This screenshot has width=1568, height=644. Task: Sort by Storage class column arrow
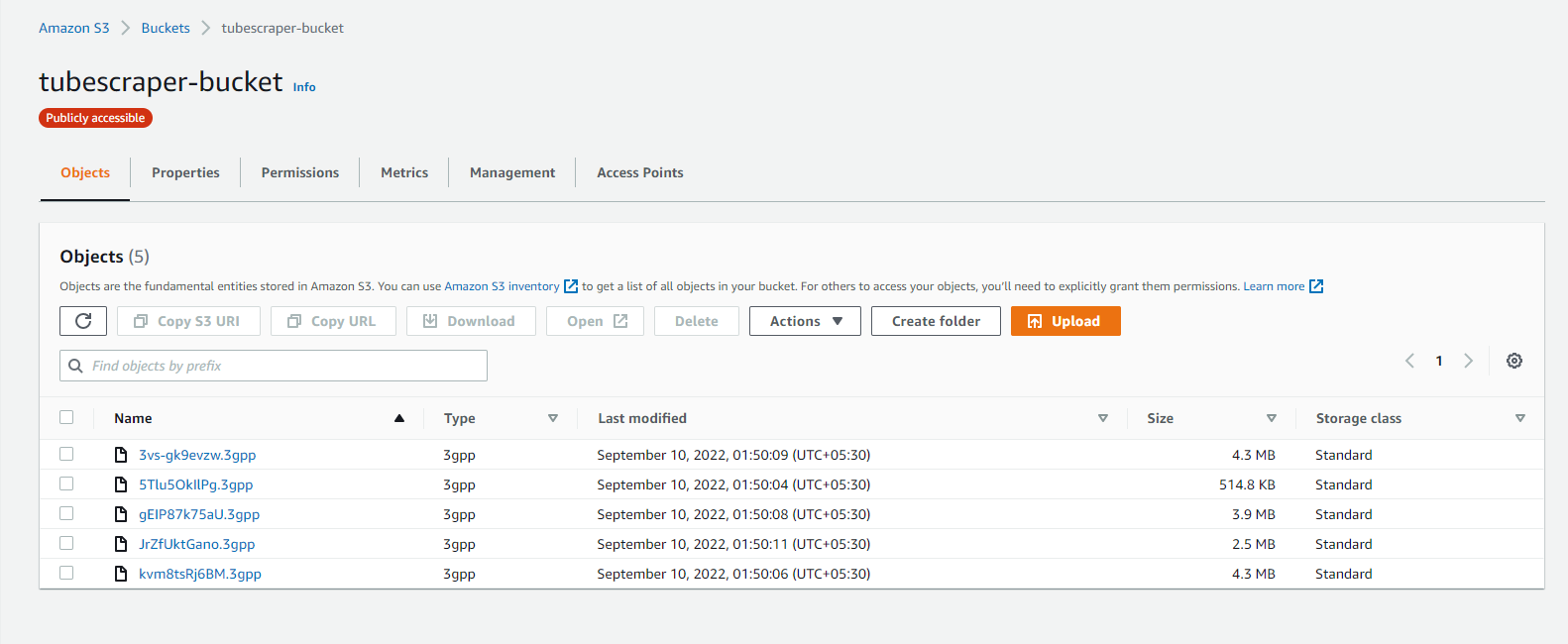click(1520, 418)
